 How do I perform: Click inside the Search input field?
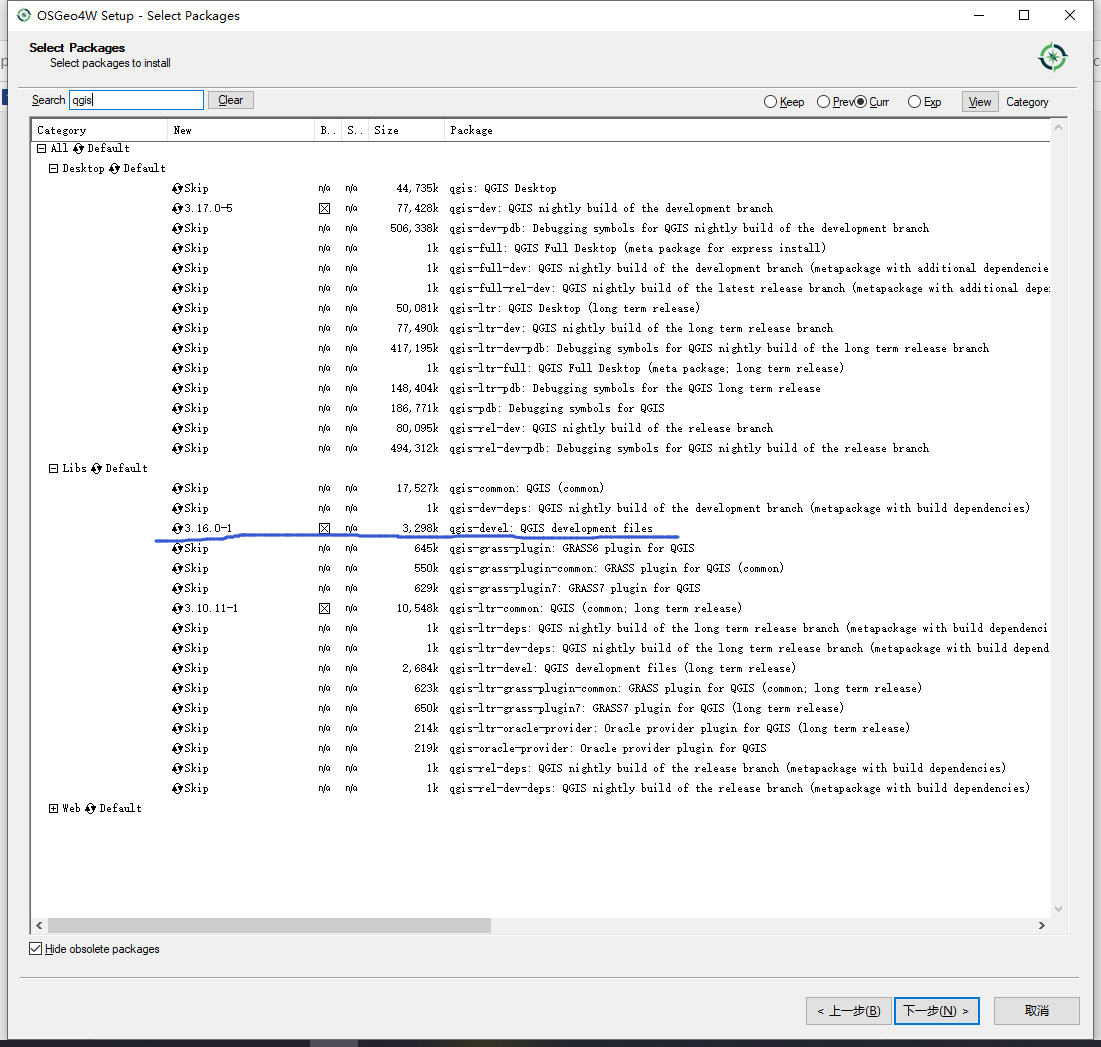coord(135,99)
